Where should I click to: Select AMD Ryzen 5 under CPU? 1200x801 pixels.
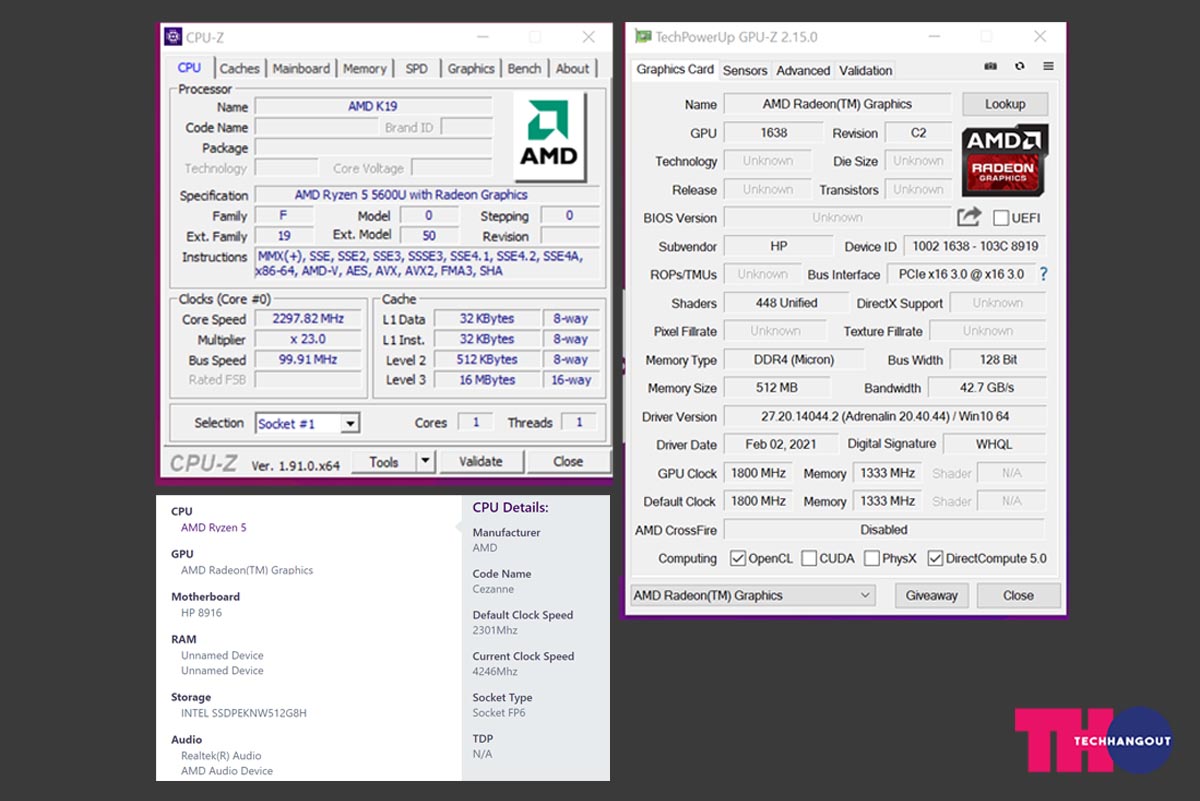coord(213,527)
